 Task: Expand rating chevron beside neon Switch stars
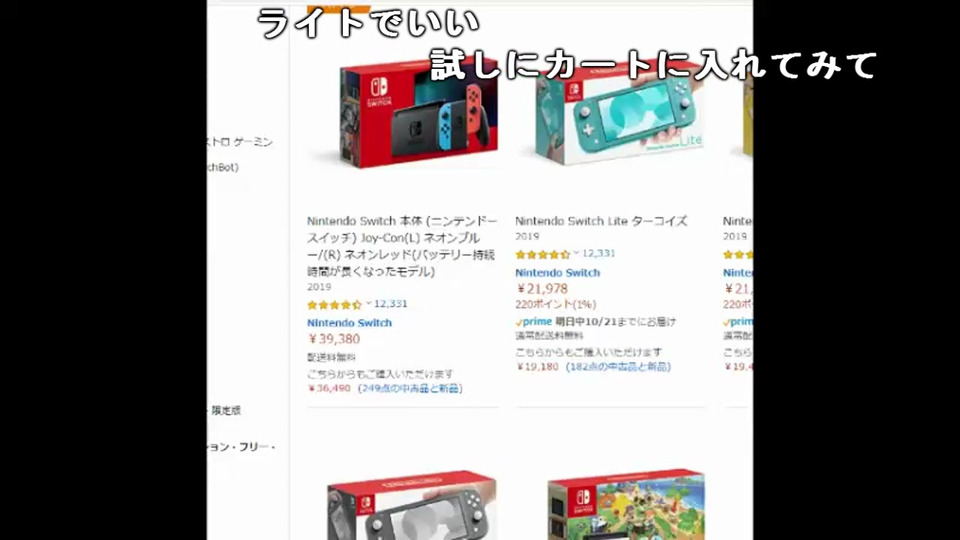point(369,304)
